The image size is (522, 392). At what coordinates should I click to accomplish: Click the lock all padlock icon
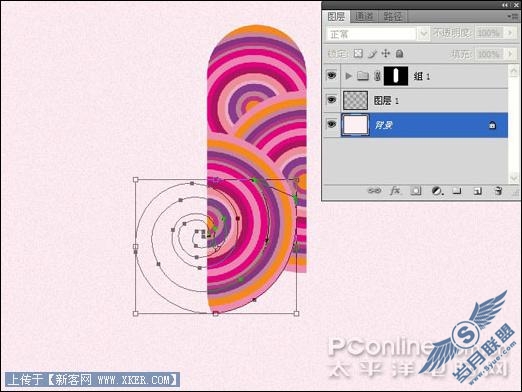pos(399,54)
